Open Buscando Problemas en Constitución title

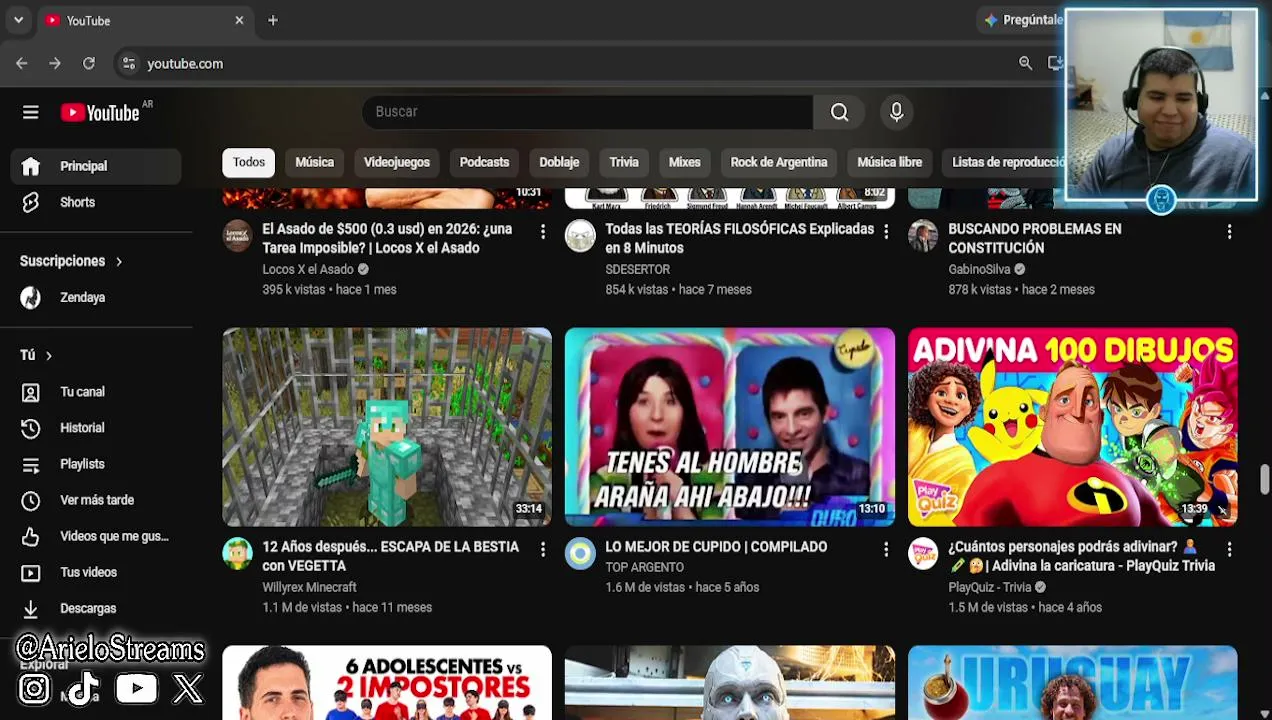point(1035,238)
